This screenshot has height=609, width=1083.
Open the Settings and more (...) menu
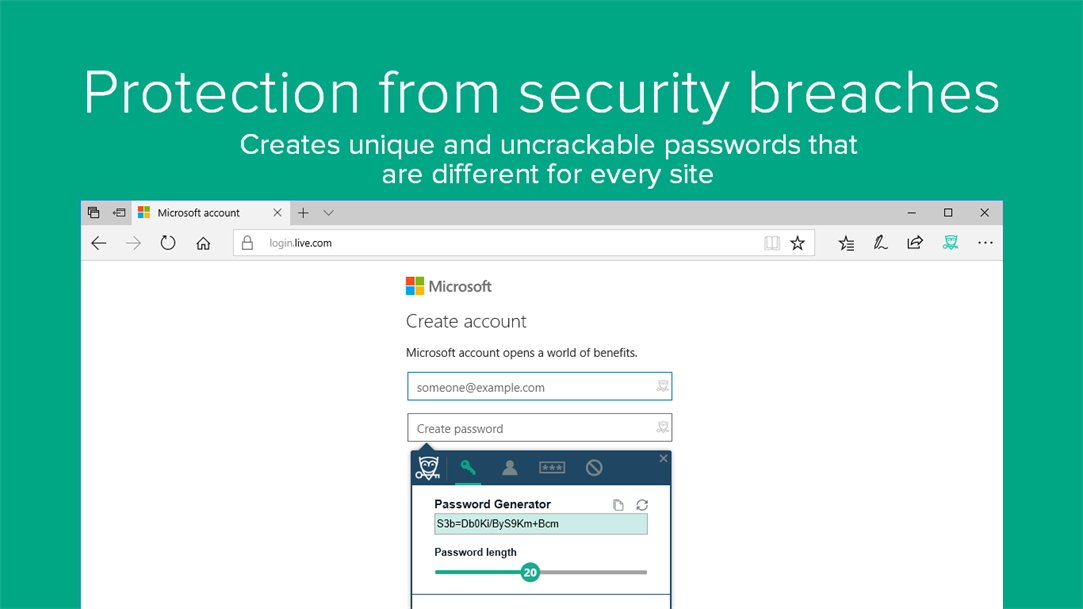pos(985,242)
